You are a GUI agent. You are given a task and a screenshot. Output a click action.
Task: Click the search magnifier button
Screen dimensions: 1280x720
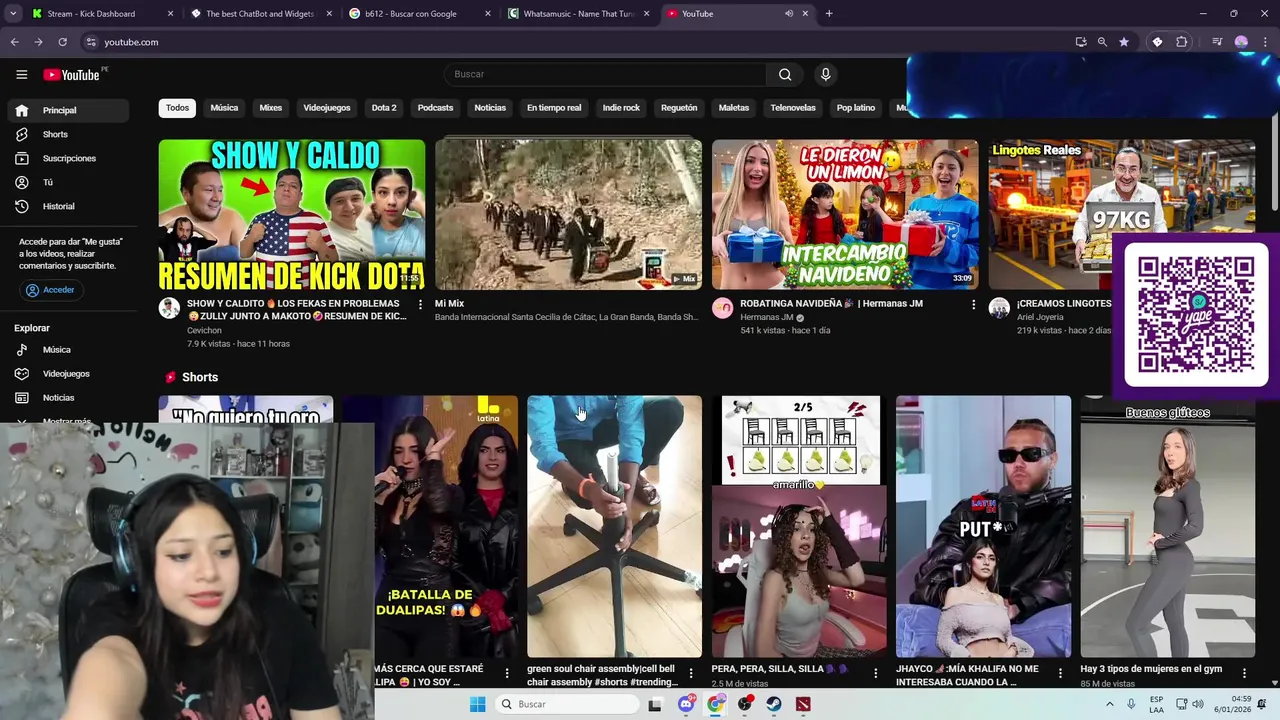785,74
